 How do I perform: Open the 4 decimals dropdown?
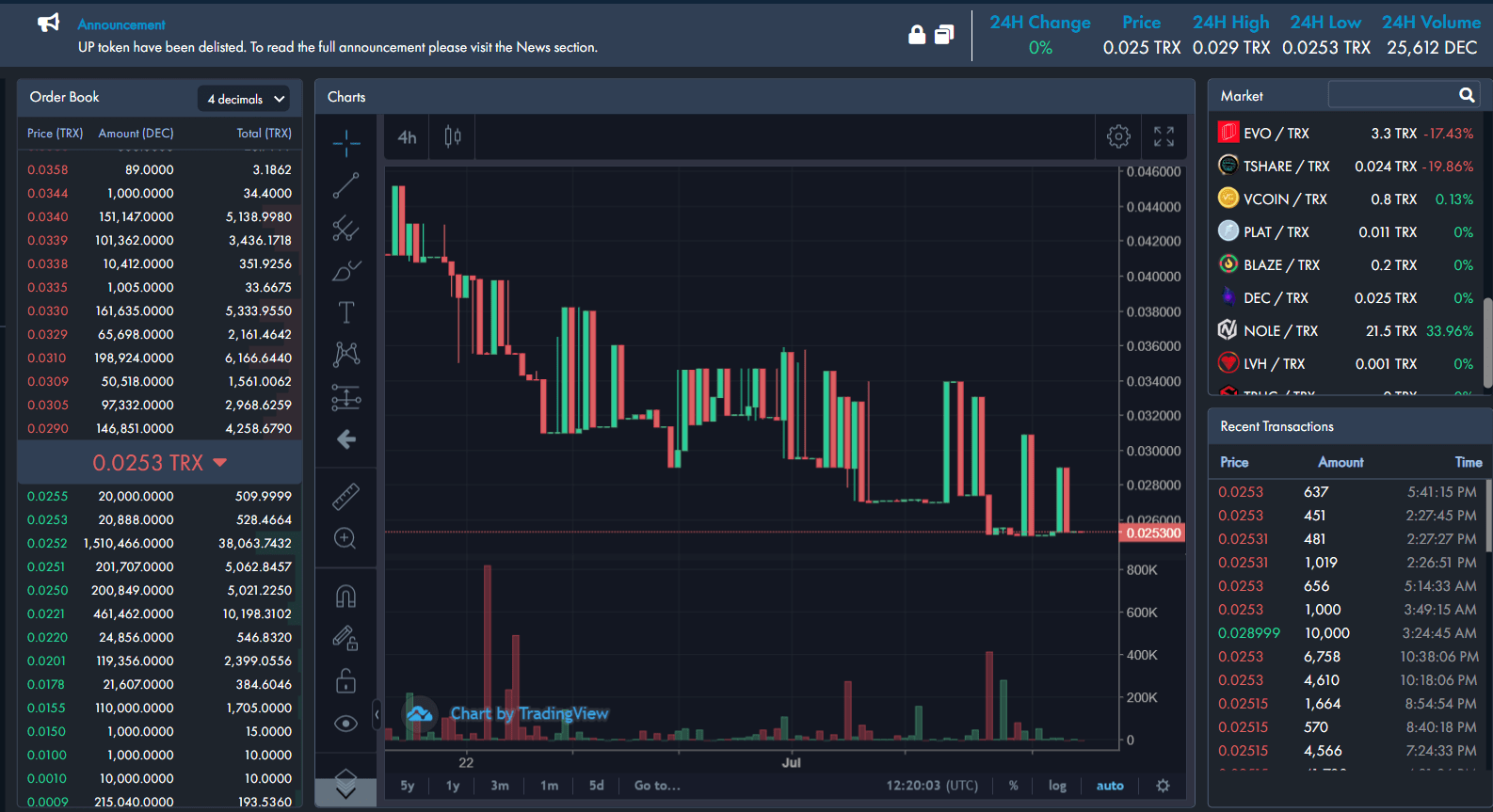point(245,99)
